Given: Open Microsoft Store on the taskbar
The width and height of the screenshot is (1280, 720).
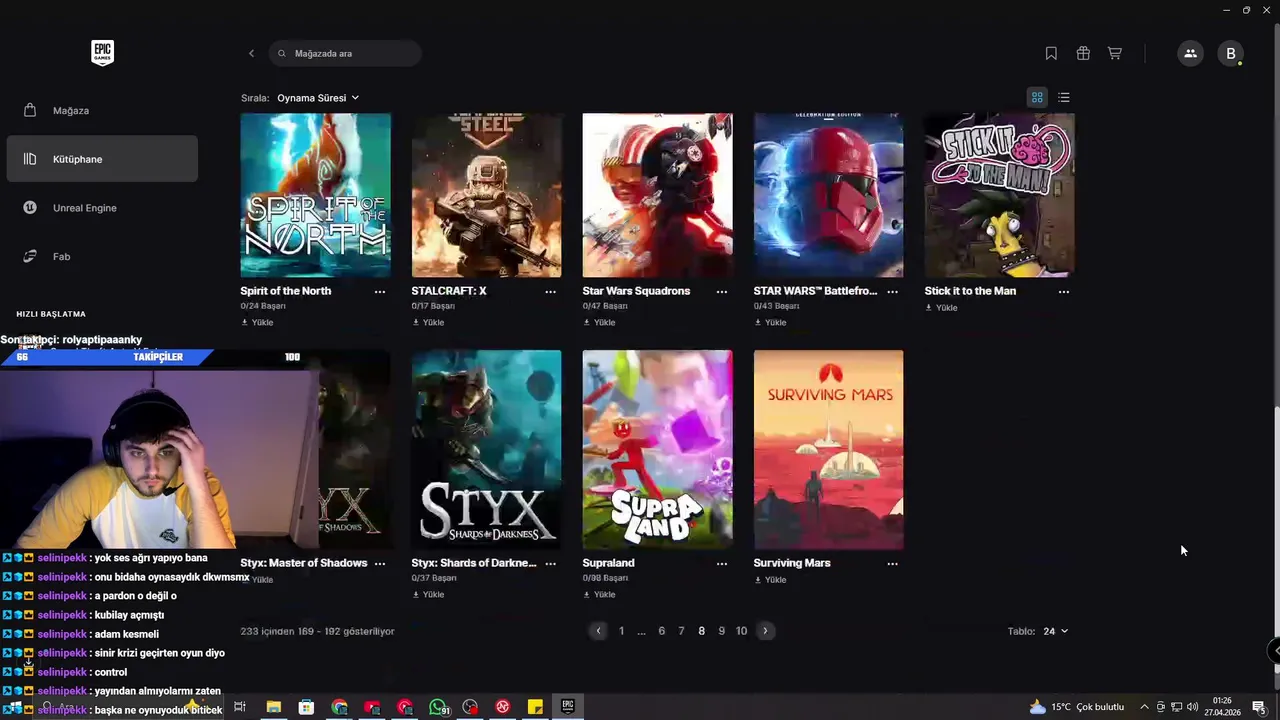Looking at the screenshot, I should tap(306, 707).
